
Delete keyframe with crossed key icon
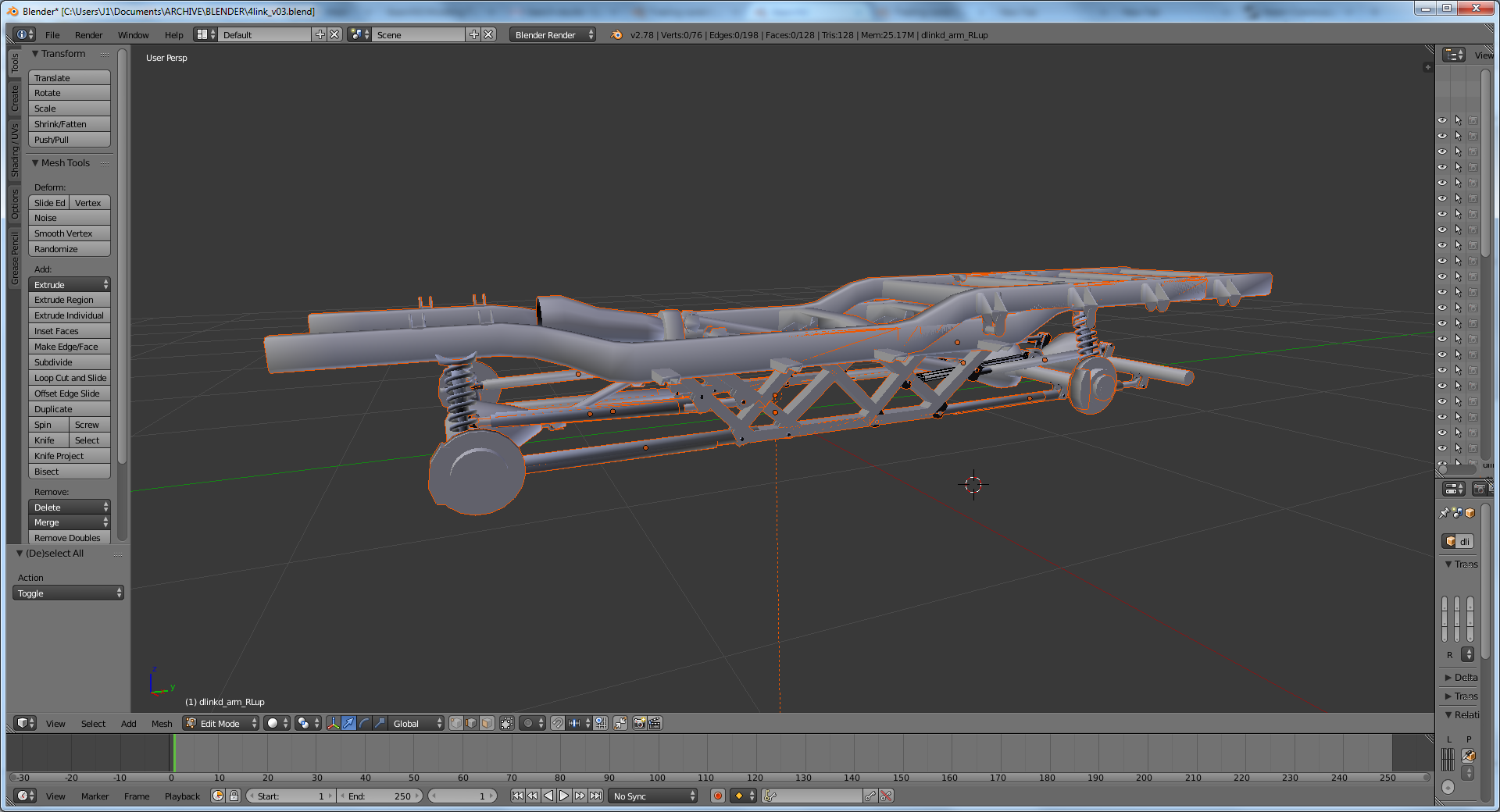[x=886, y=796]
